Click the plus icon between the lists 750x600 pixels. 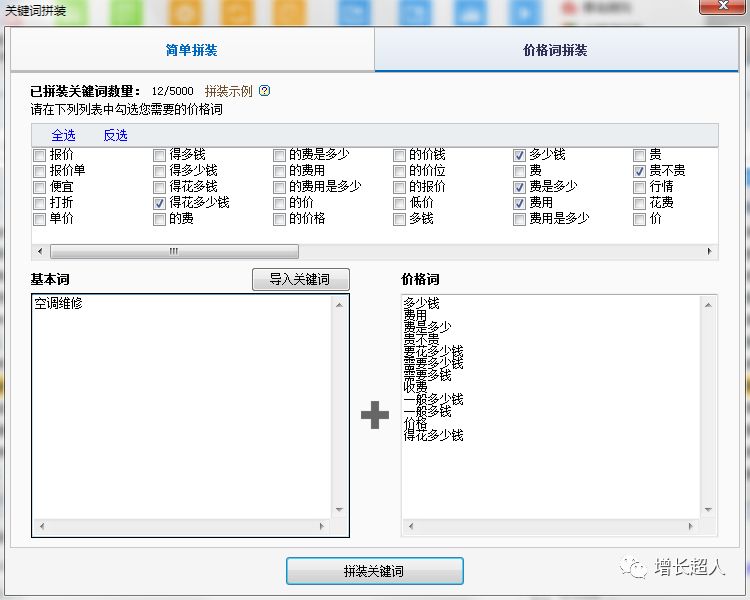tap(375, 415)
